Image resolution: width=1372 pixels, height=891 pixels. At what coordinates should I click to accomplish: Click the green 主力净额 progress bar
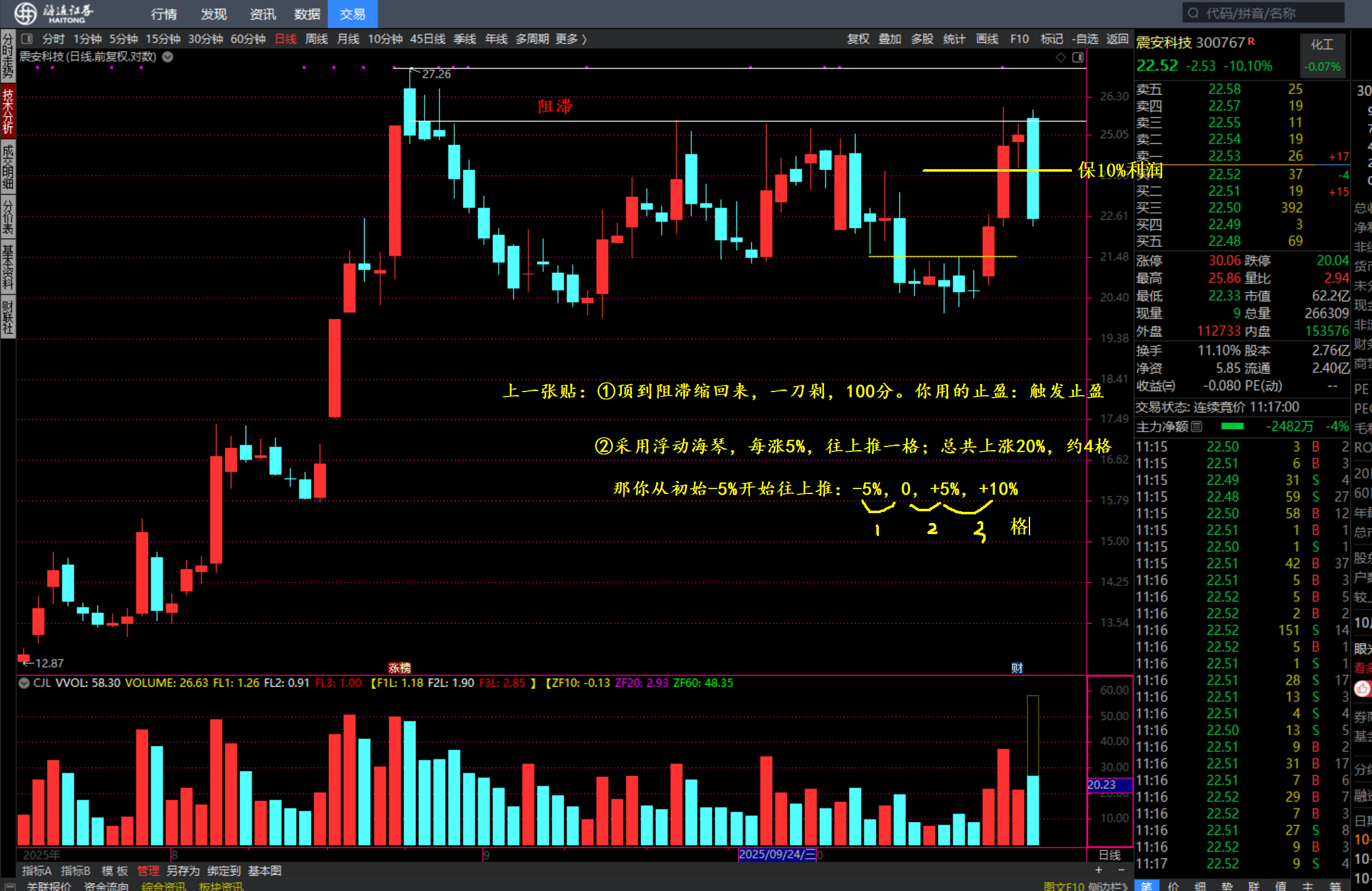[1232, 426]
